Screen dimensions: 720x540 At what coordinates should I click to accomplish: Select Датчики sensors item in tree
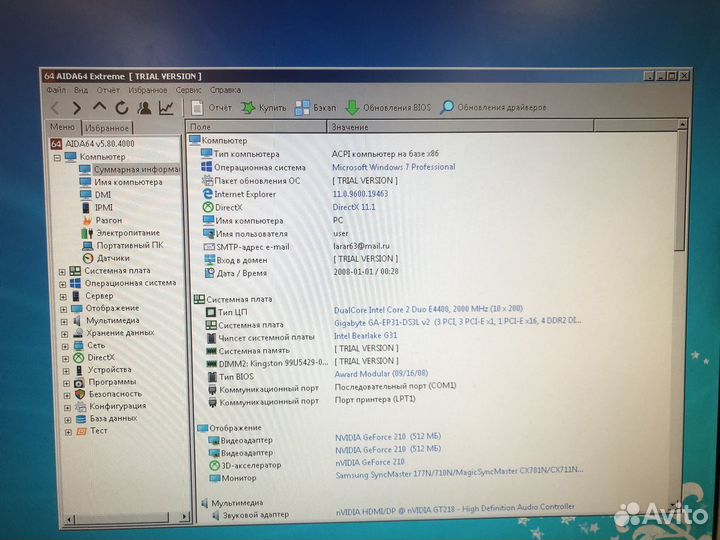112,257
